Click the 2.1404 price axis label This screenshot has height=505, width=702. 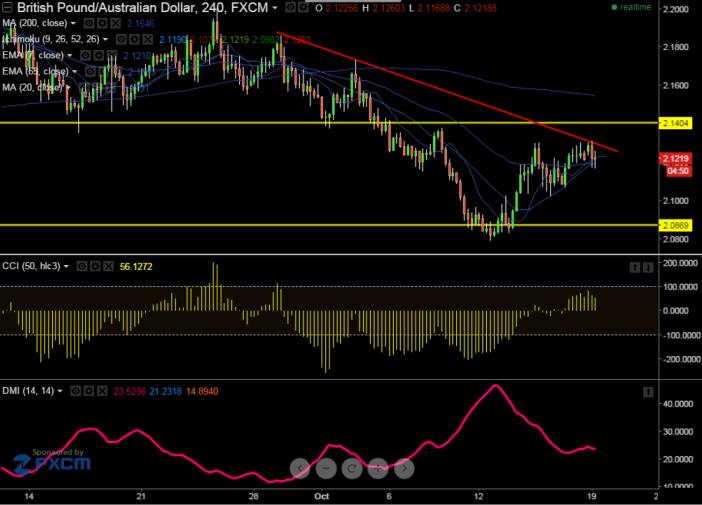[x=675, y=123]
